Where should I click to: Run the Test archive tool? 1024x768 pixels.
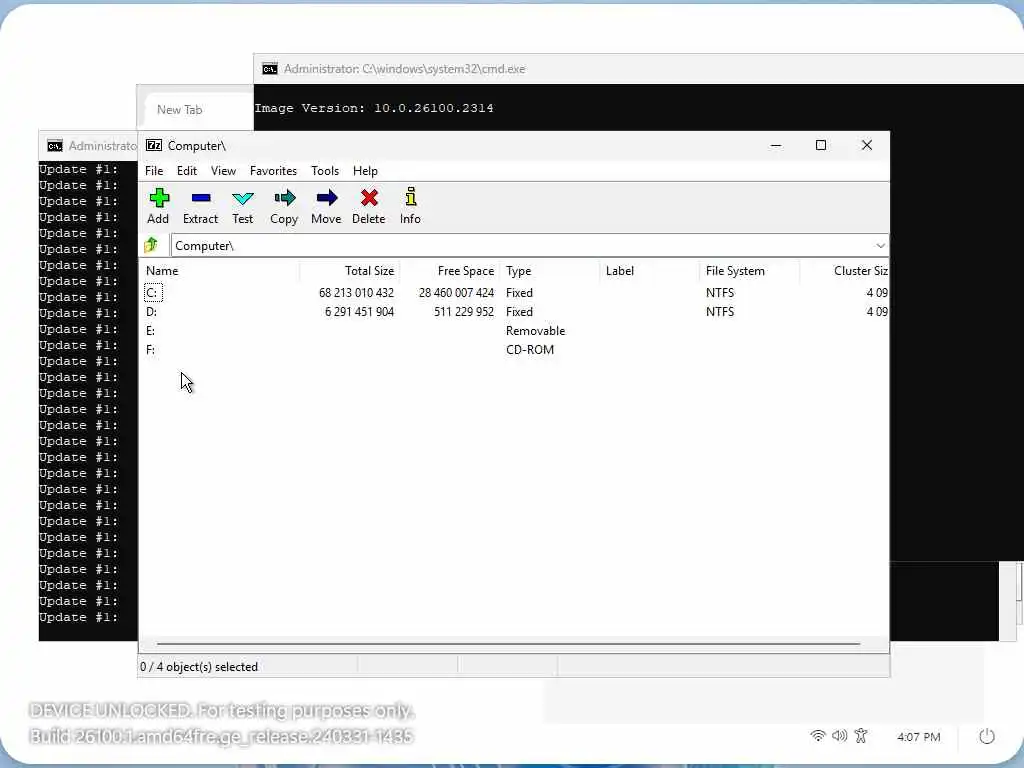point(242,206)
